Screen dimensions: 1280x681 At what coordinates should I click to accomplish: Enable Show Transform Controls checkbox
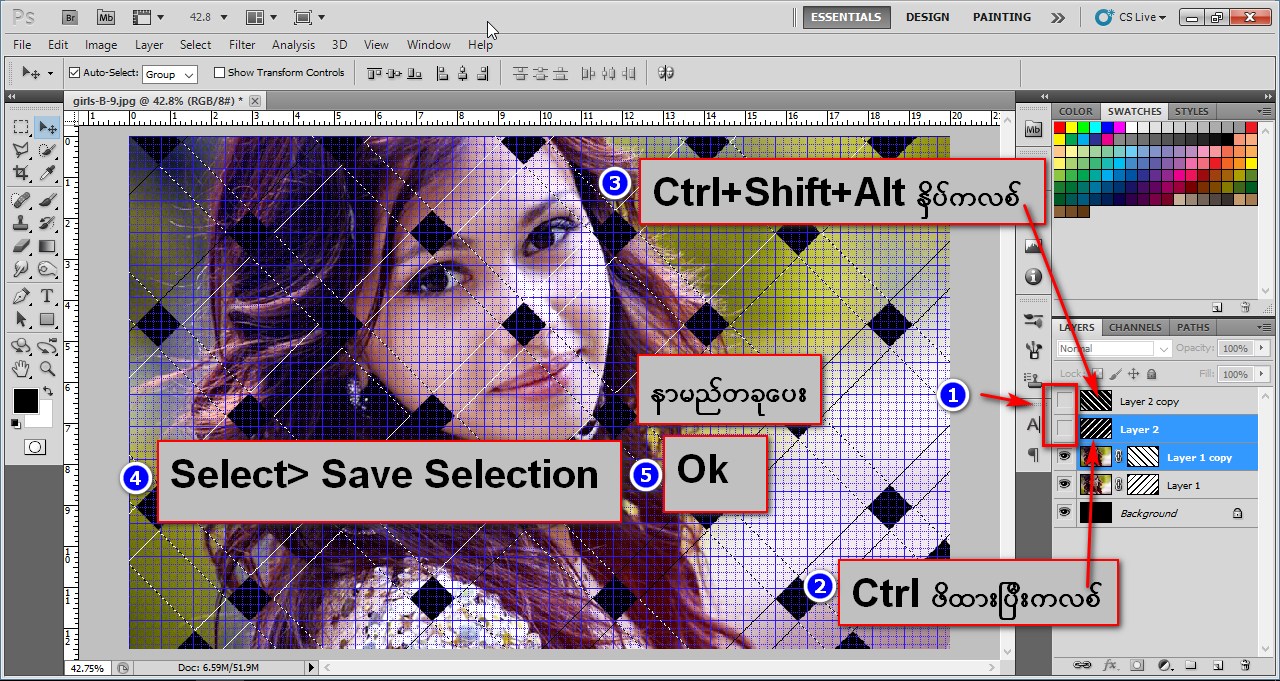click(220, 73)
